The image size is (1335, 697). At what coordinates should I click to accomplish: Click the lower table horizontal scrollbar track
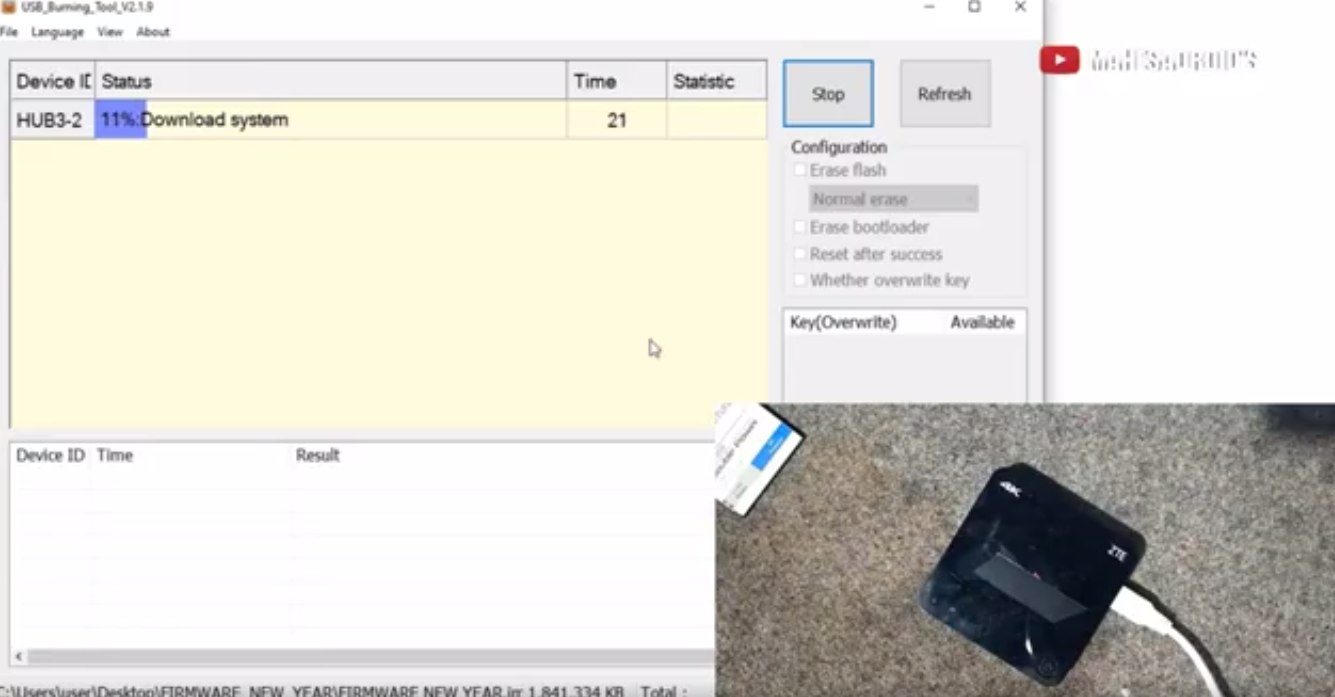pyautogui.click(x=370, y=657)
